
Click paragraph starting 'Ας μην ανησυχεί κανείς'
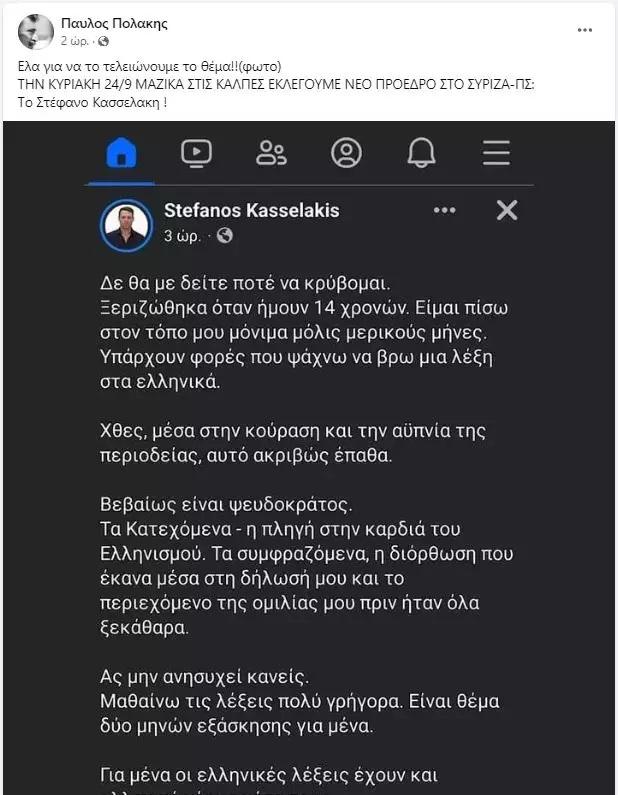click(x=300, y=701)
